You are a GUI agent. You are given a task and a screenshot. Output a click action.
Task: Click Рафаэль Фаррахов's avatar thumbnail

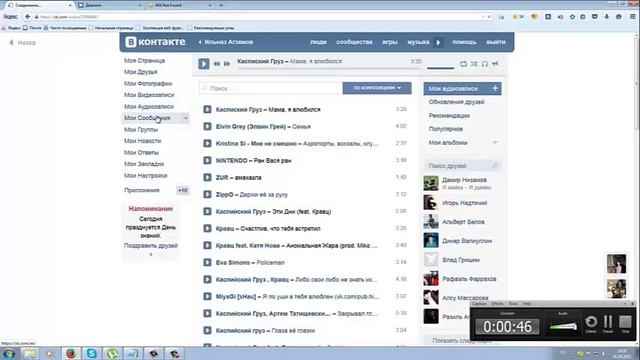(431, 278)
